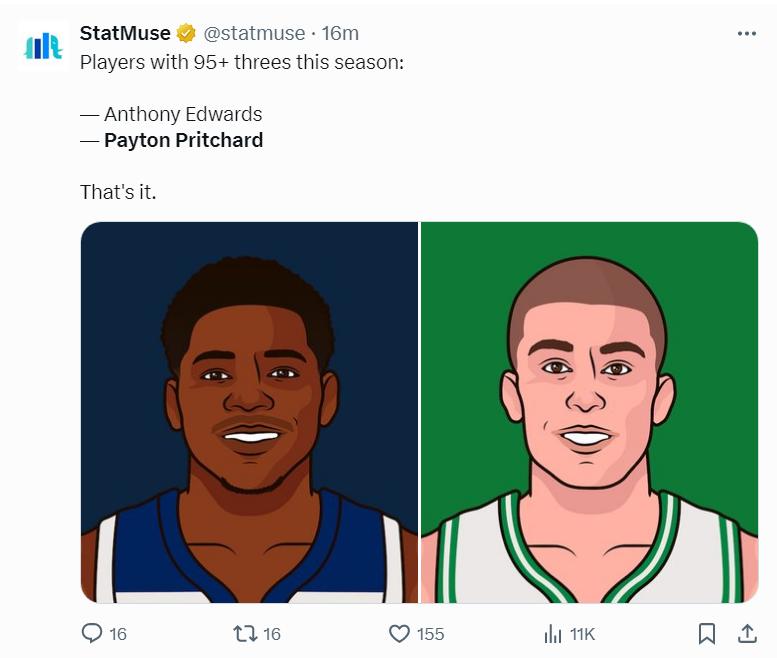Click the 11K views count
This screenshot has width=777, height=658.
[x=582, y=634]
